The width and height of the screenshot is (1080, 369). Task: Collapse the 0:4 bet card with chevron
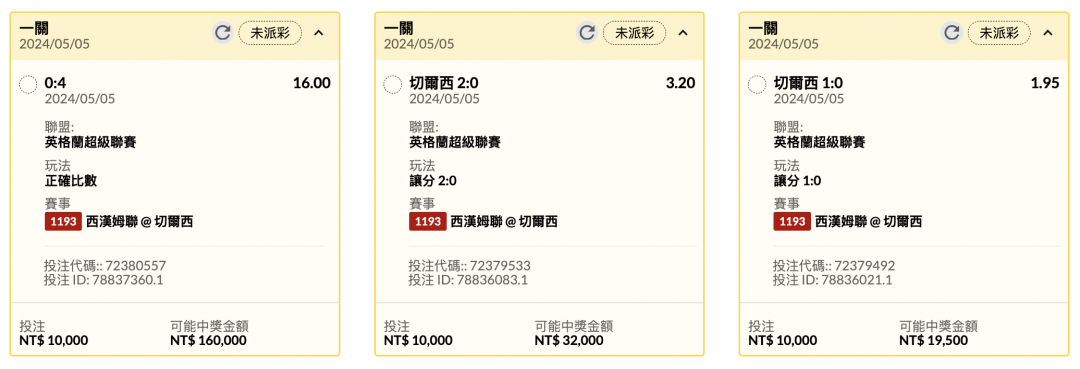(x=318, y=32)
